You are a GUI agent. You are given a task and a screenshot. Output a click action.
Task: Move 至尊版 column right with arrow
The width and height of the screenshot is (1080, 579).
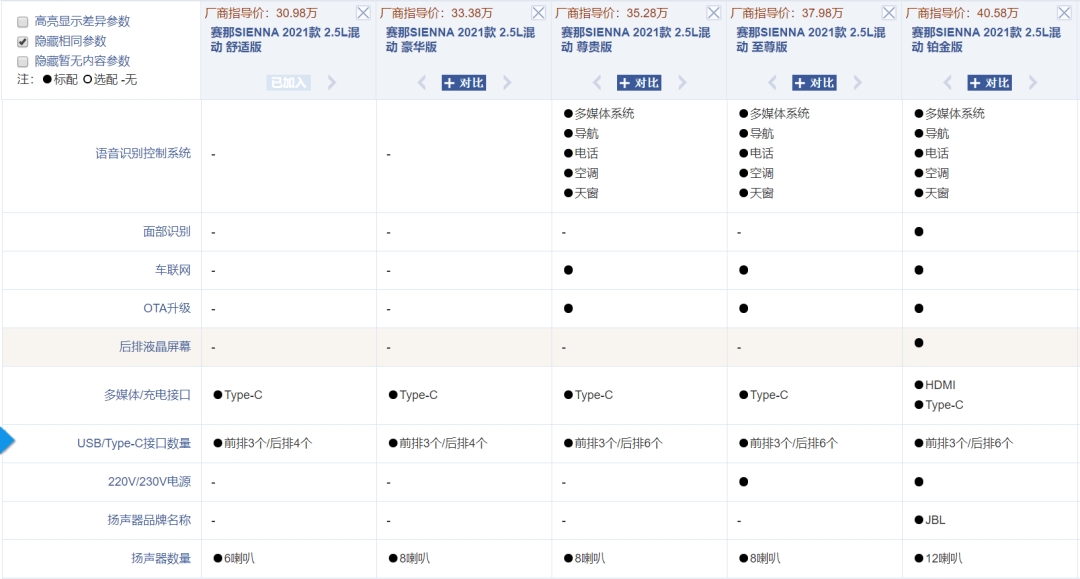pyautogui.click(x=858, y=83)
